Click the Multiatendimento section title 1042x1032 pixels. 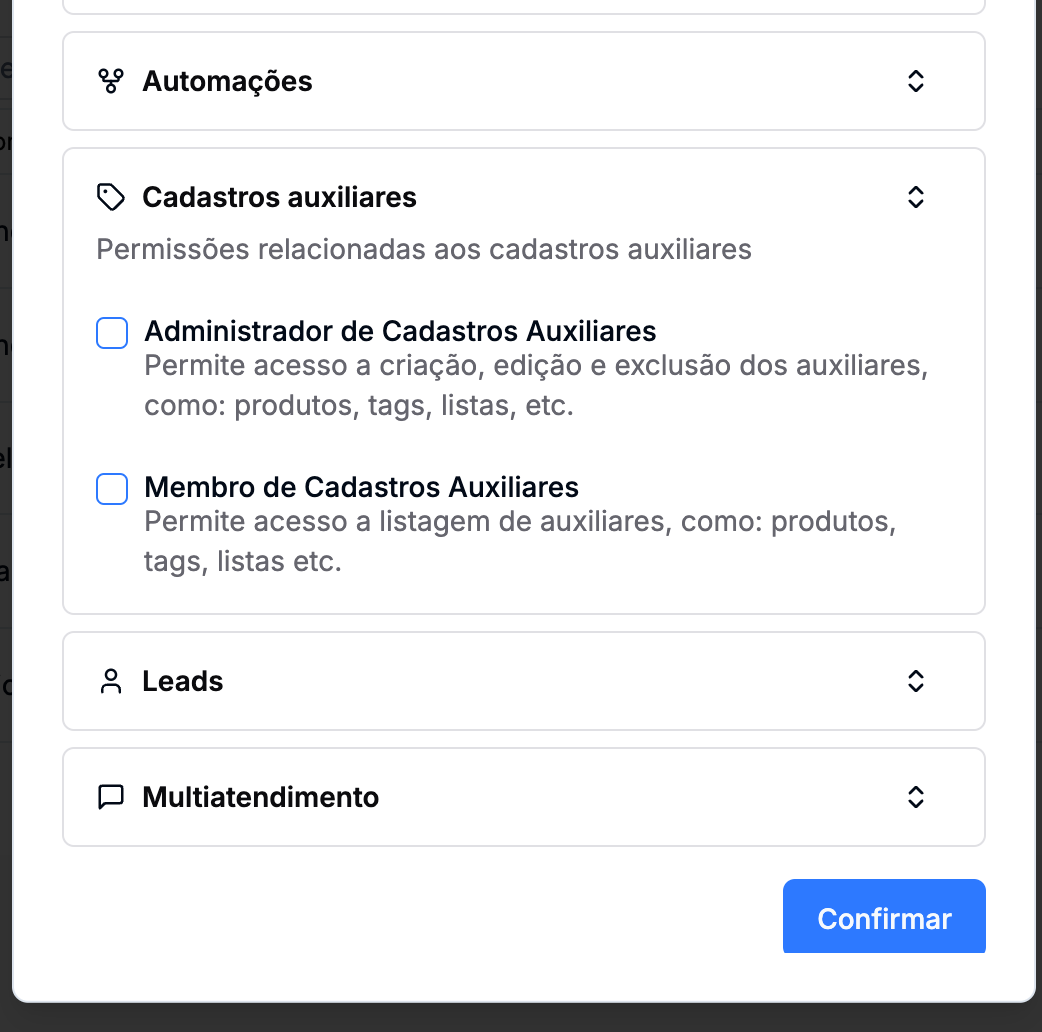261,798
